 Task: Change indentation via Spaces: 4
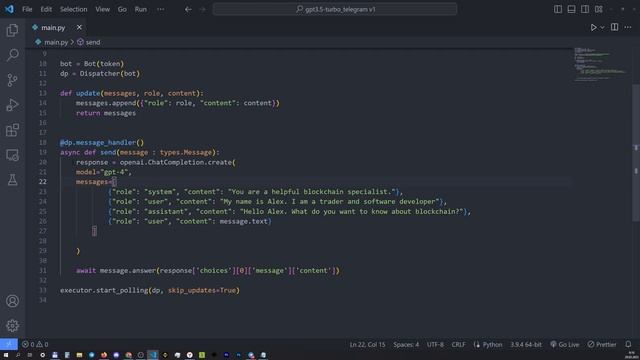click(406, 344)
